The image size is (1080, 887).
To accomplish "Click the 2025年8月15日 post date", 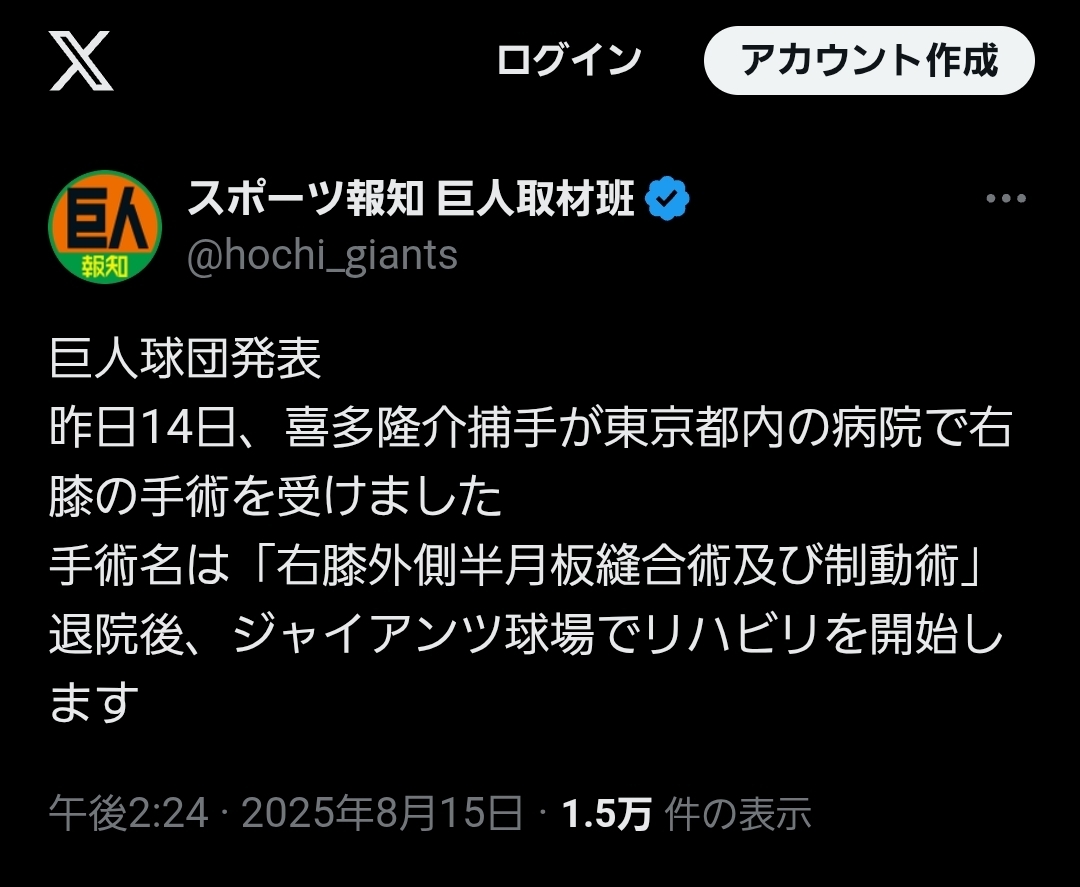I will (x=382, y=813).
